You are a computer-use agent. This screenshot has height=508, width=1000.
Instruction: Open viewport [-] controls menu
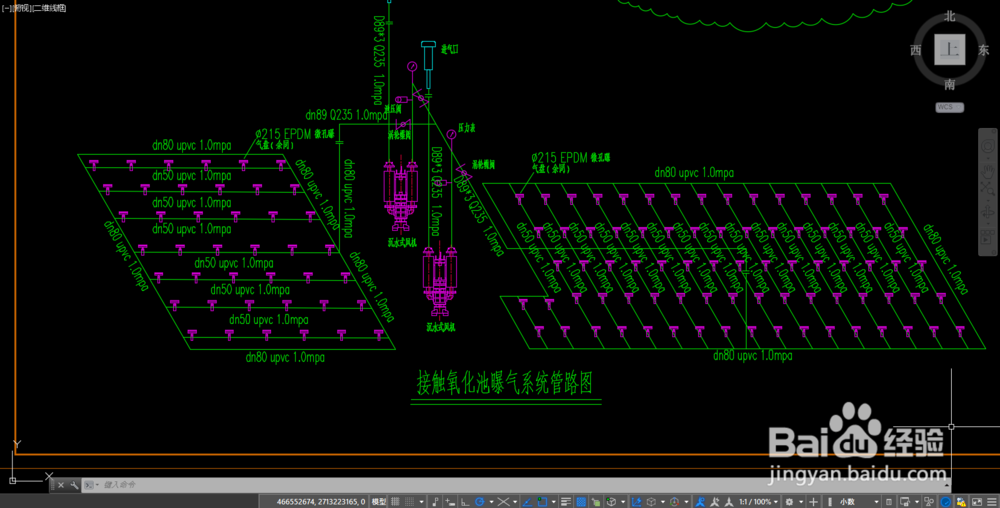pos(6,8)
